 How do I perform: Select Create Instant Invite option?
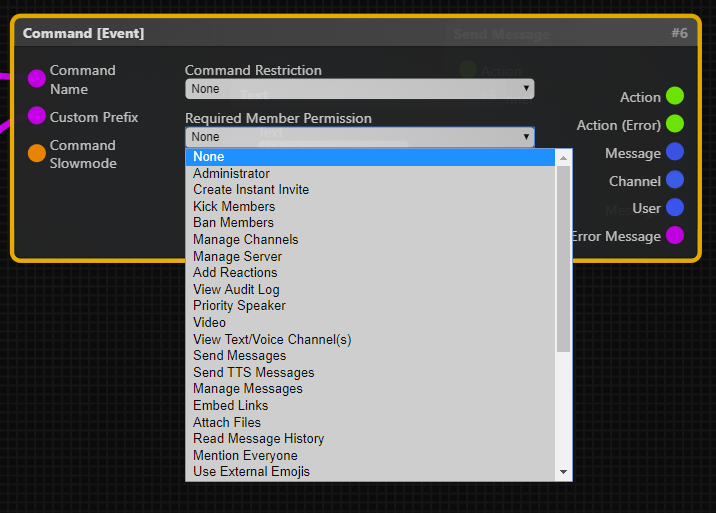click(x=370, y=190)
